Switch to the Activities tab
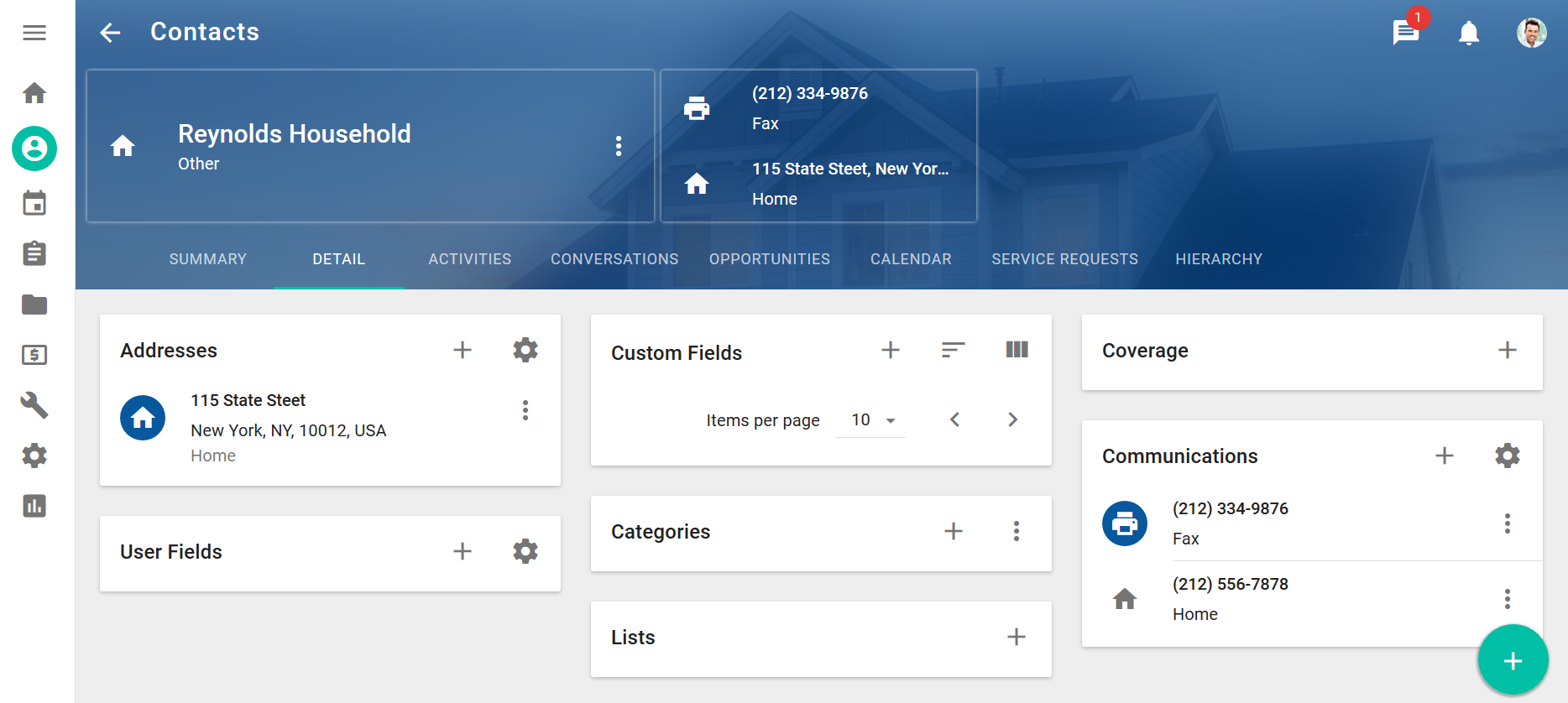The image size is (1568, 703). coord(469,259)
